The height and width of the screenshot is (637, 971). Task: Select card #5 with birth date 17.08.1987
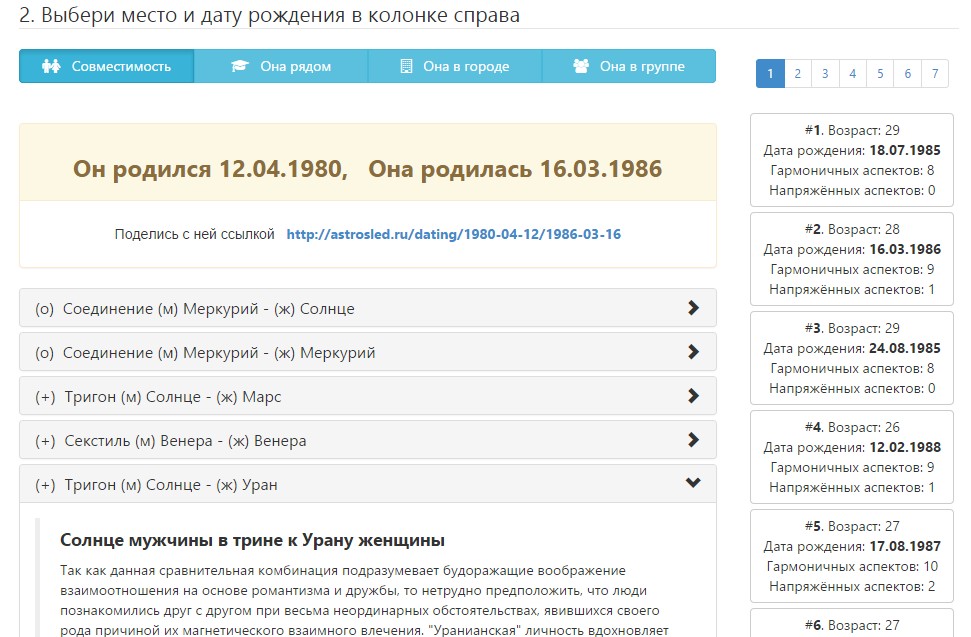851,556
